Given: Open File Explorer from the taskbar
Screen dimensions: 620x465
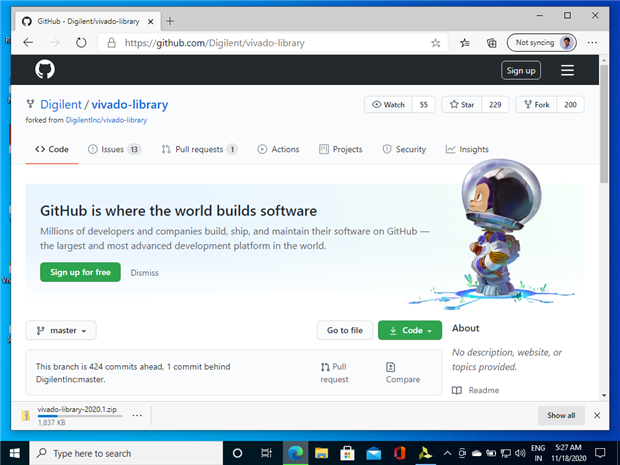Looking at the screenshot, I should (x=321, y=453).
